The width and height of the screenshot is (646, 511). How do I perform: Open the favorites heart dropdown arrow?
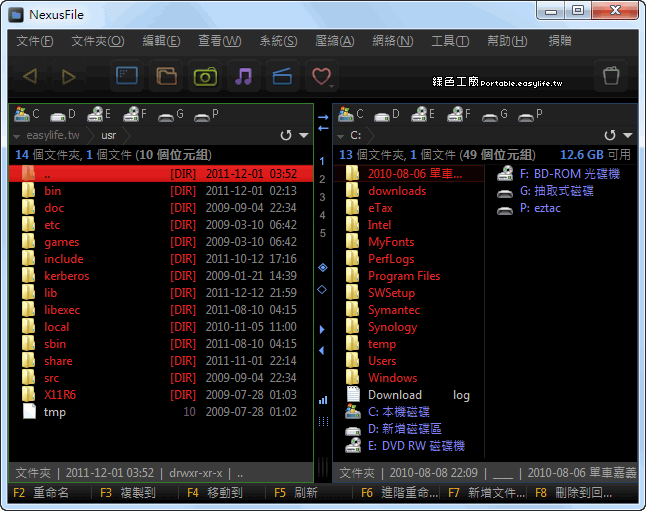tap(332, 87)
